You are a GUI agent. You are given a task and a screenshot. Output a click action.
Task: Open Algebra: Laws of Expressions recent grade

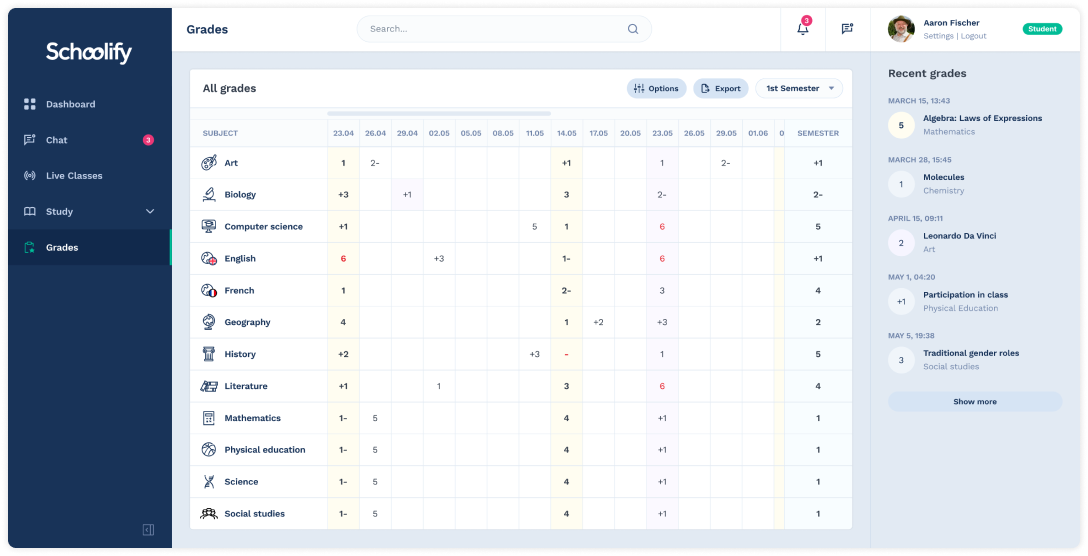coord(975,125)
